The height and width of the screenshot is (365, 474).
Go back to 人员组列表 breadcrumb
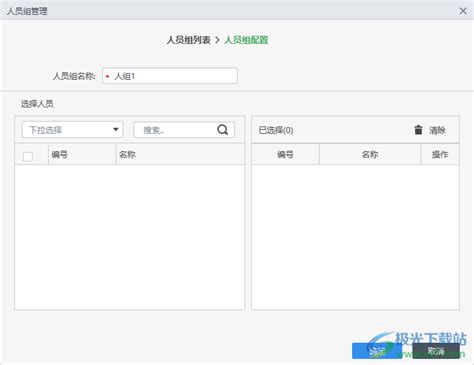pos(189,40)
